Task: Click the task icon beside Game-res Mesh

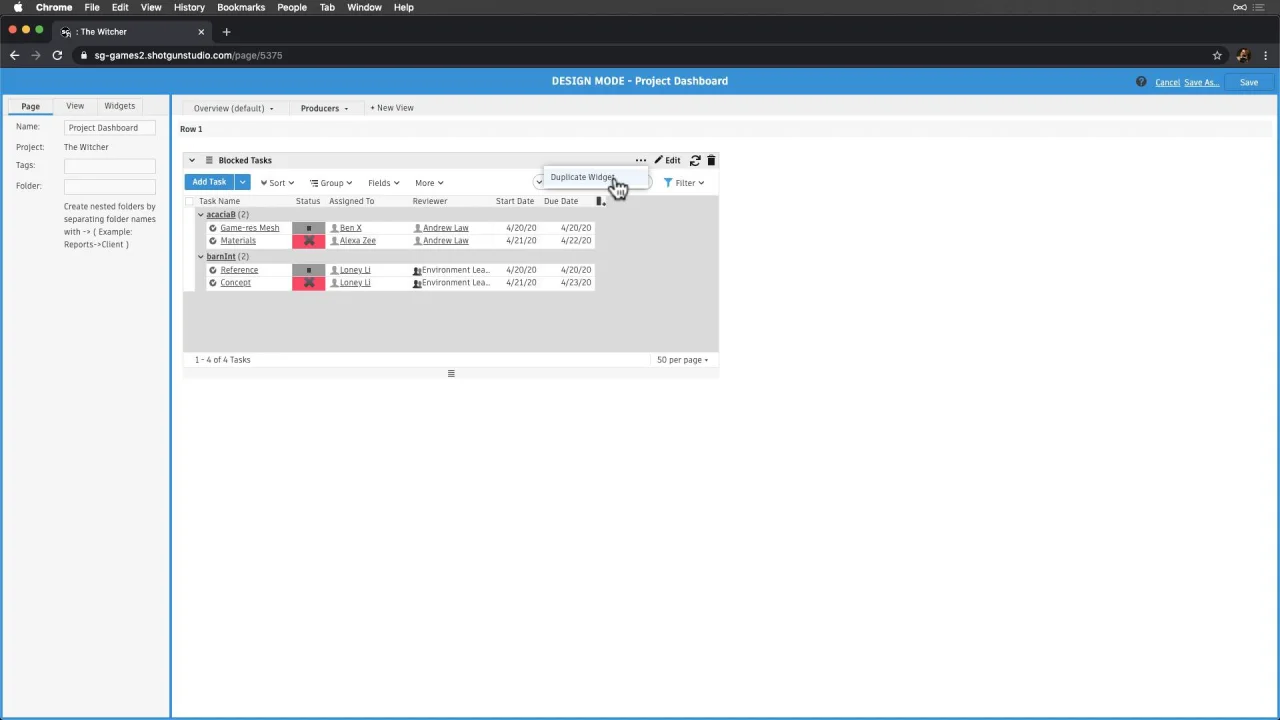Action: (x=213, y=228)
